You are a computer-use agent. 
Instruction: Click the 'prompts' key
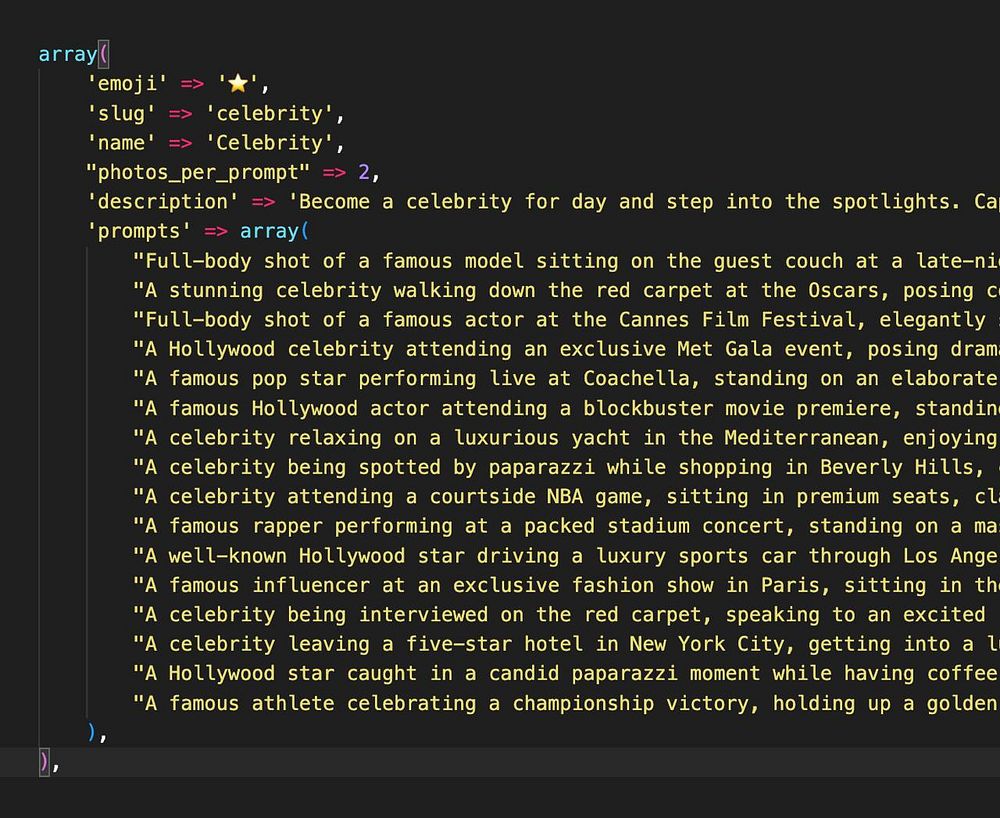pyautogui.click(x=139, y=231)
